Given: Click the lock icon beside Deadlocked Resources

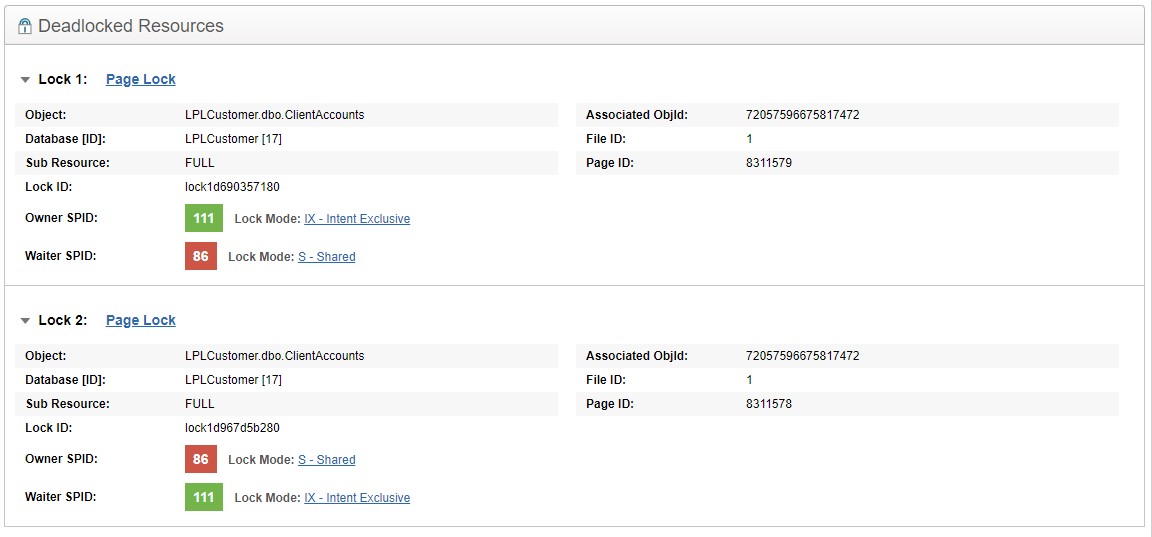Looking at the screenshot, I should (25, 27).
